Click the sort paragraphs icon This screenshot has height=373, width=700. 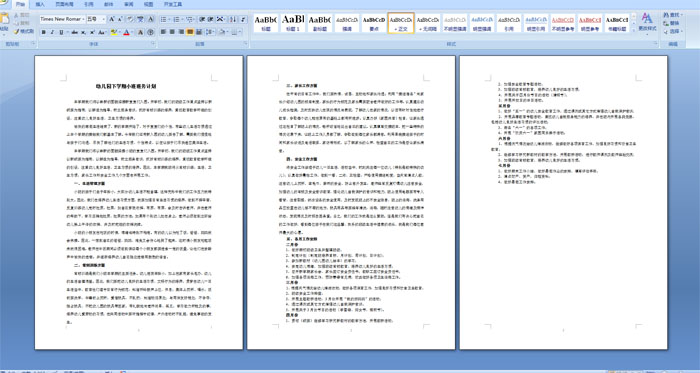[233, 19]
